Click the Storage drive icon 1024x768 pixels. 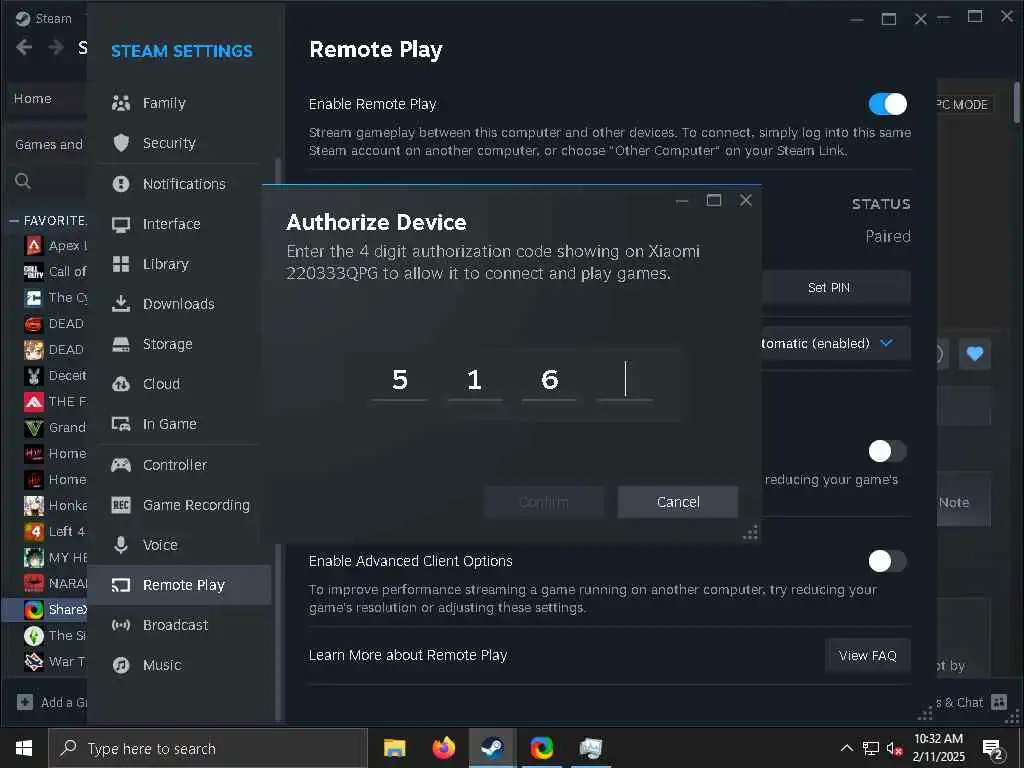[121, 344]
